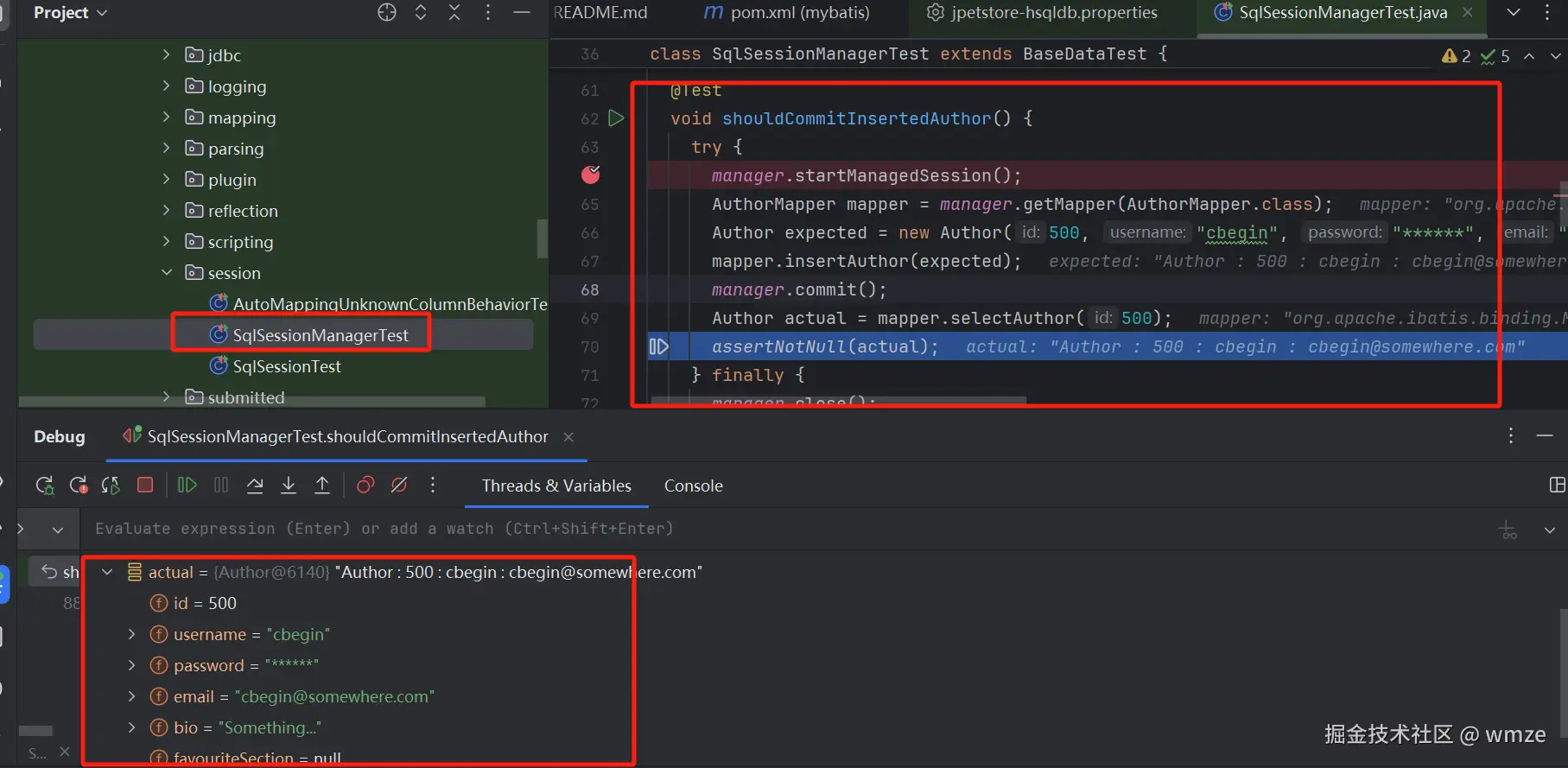The height and width of the screenshot is (768, 1568).
Task: Switch to the Console tab
Action: click(x=694, y=486)
